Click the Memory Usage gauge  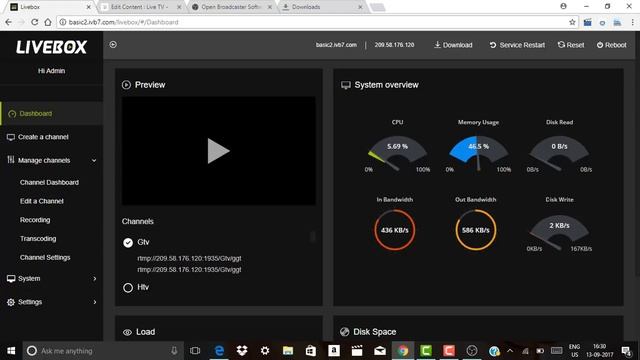pyautogui.click(x=478, y=154)
